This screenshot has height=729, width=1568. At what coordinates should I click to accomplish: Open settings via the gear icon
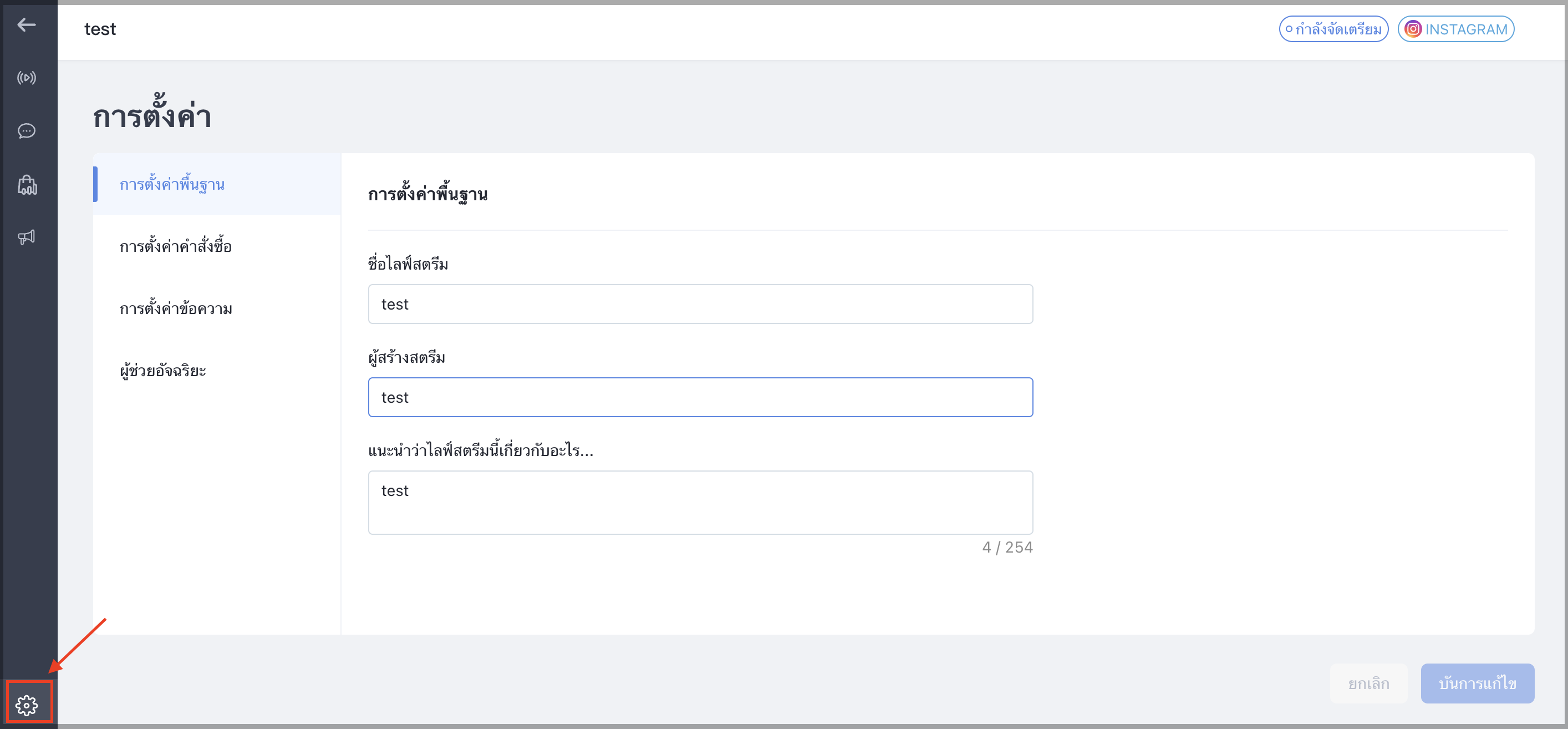(x=27, y=705)
